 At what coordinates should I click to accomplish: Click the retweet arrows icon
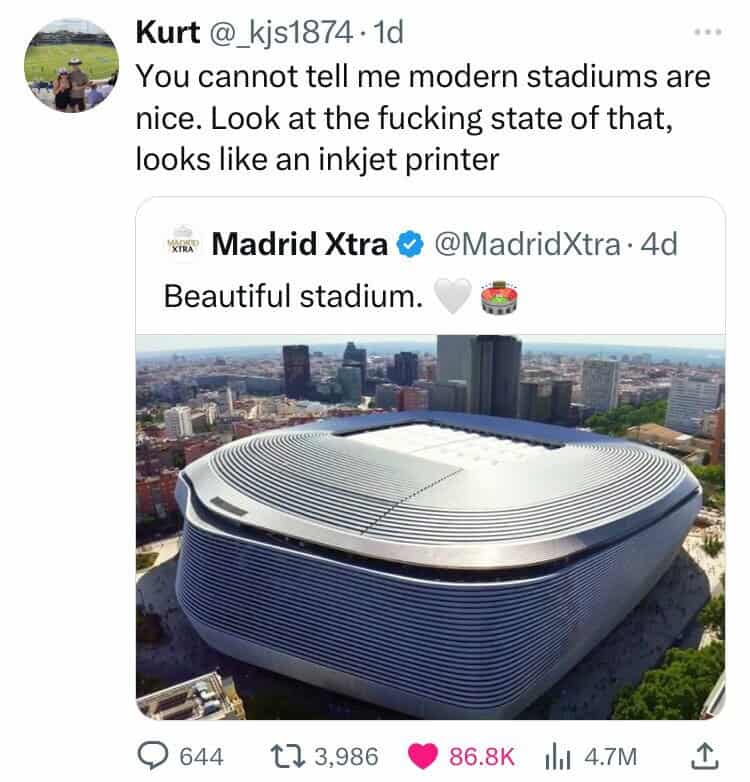tap(287, 756)
